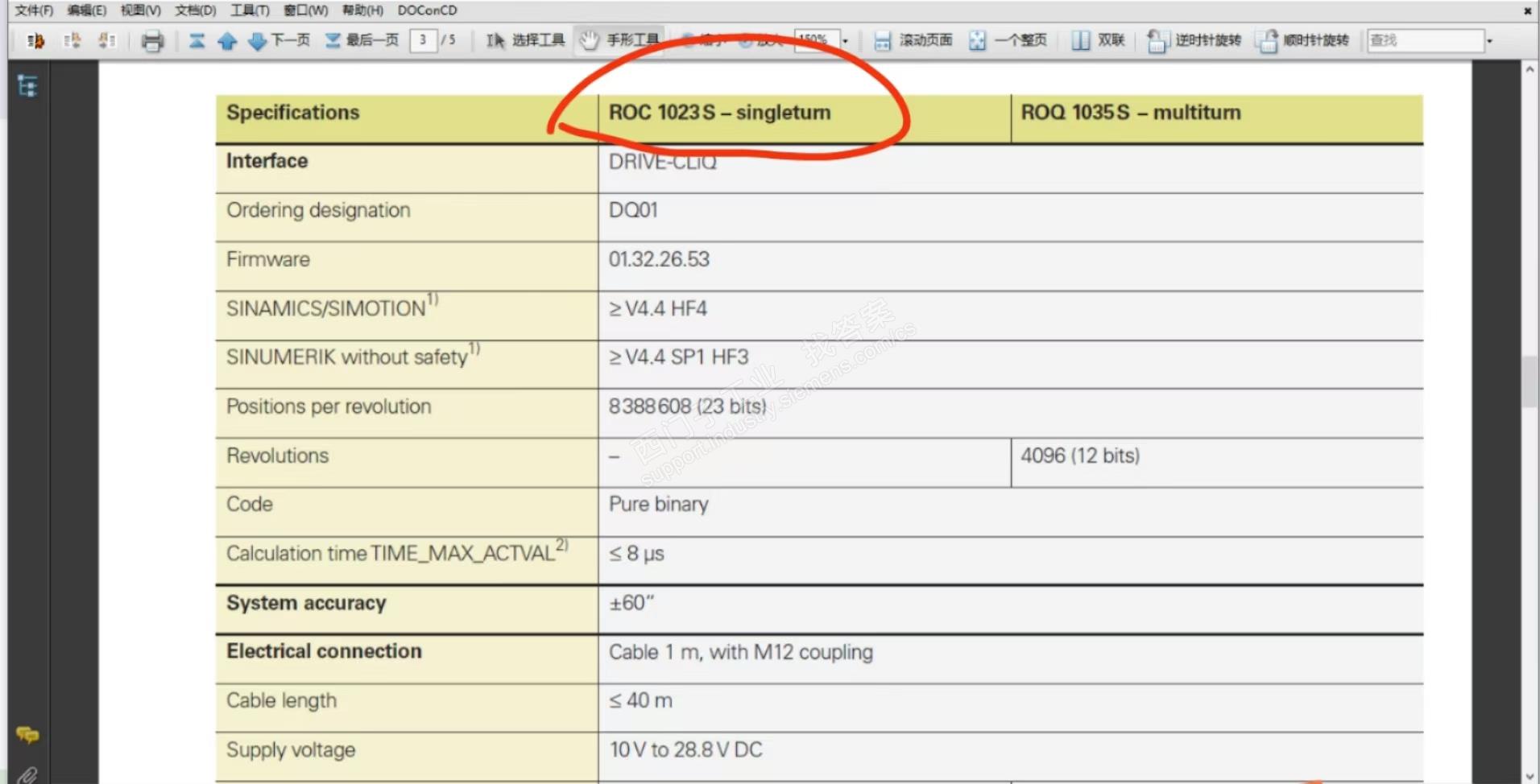Open the 文档(D) menu
Image resolution: width=1540 pixels, height=784 pixels.
196,10
